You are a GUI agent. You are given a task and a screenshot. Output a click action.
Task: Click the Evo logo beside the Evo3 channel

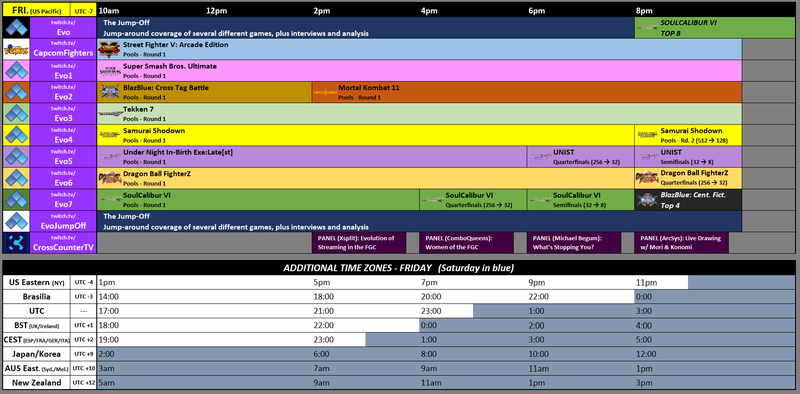pyautogui.click(x=16, y=114)
